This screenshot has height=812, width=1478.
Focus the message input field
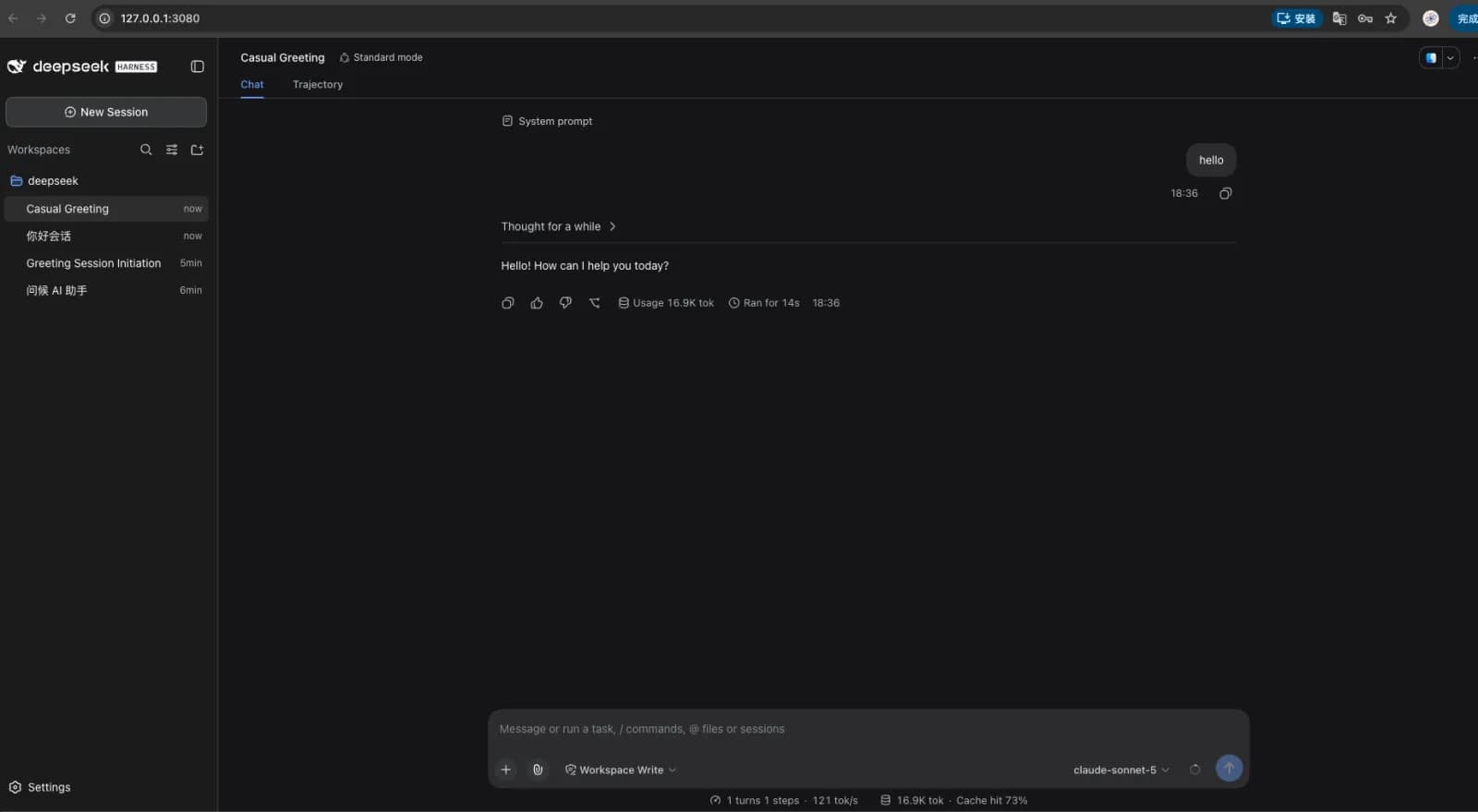click(868, 729)
